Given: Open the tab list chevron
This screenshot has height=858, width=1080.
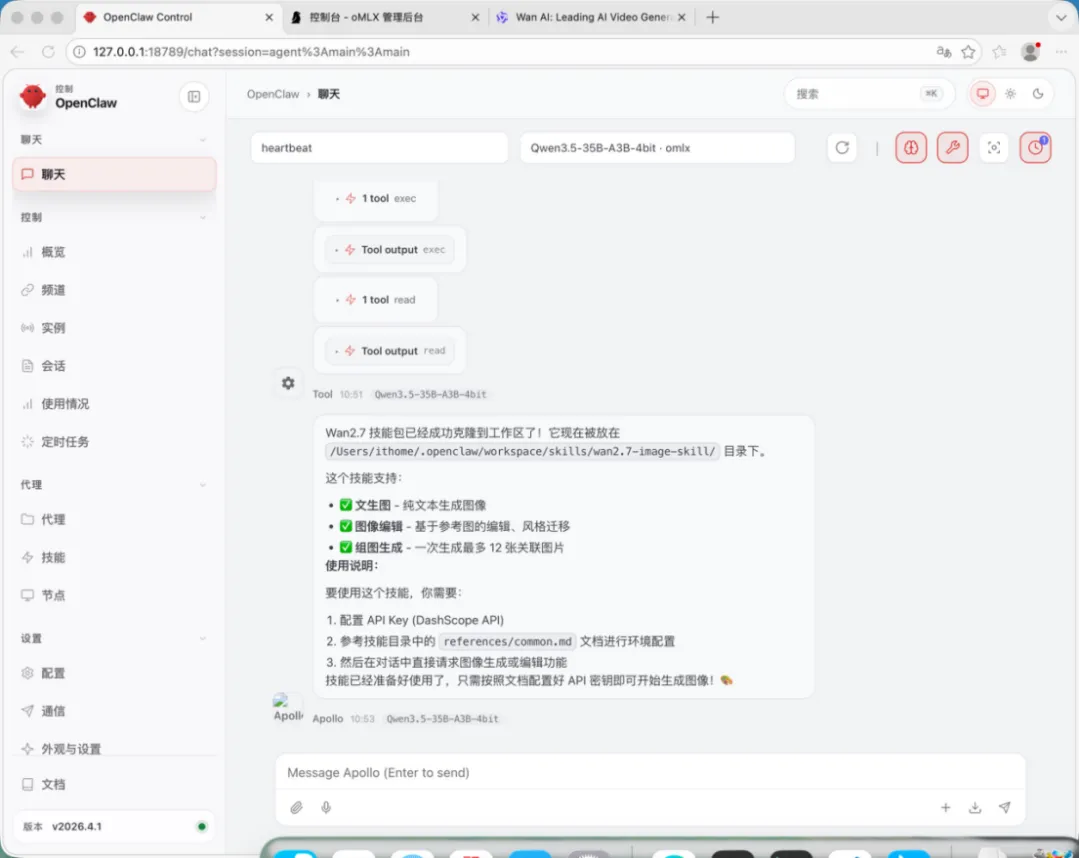Looking at the screenshot, I should [x=1061, y=17].
